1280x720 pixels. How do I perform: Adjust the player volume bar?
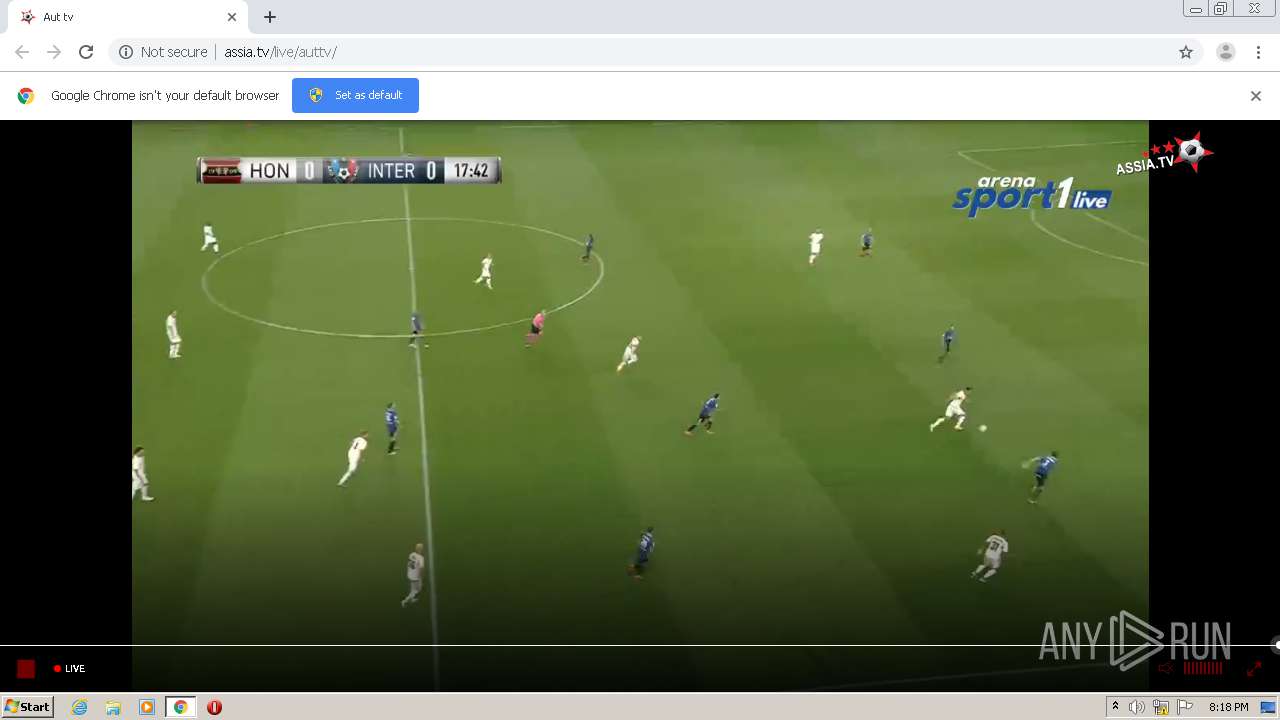[x=1203, y=668]
